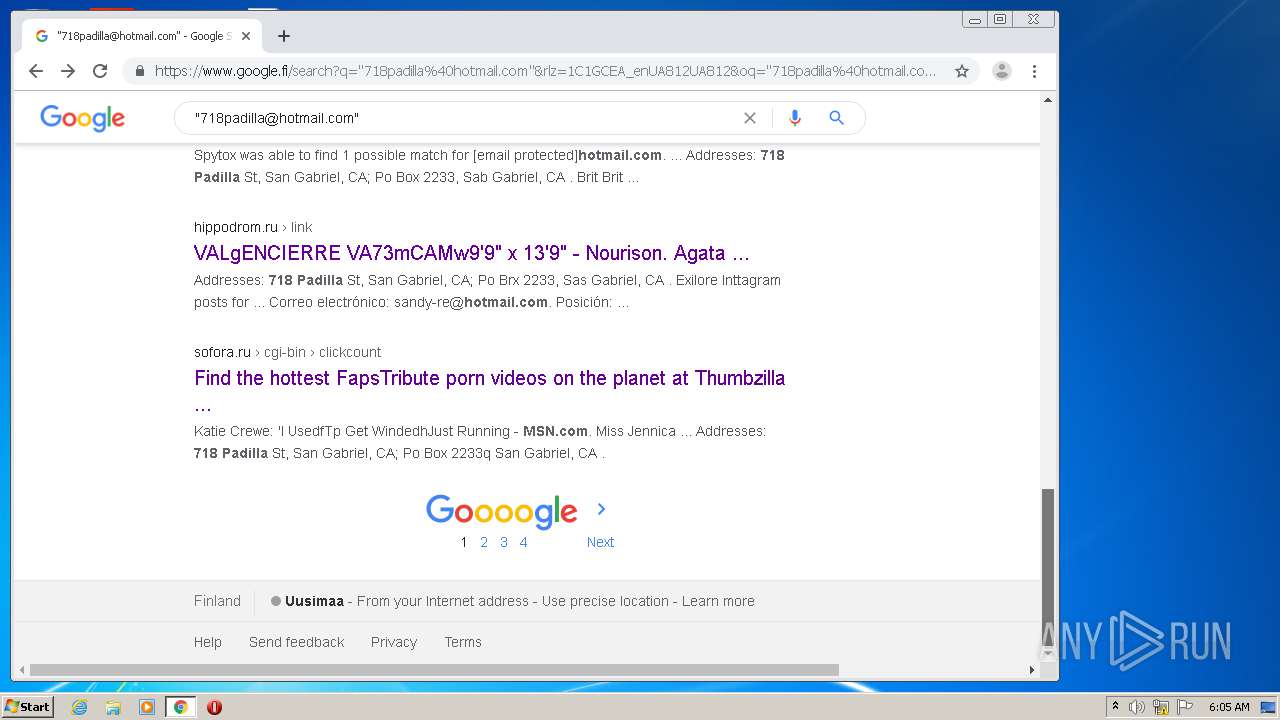1280x720 pixels.
Task: Go to results page 2
Action: pos(484,542)
